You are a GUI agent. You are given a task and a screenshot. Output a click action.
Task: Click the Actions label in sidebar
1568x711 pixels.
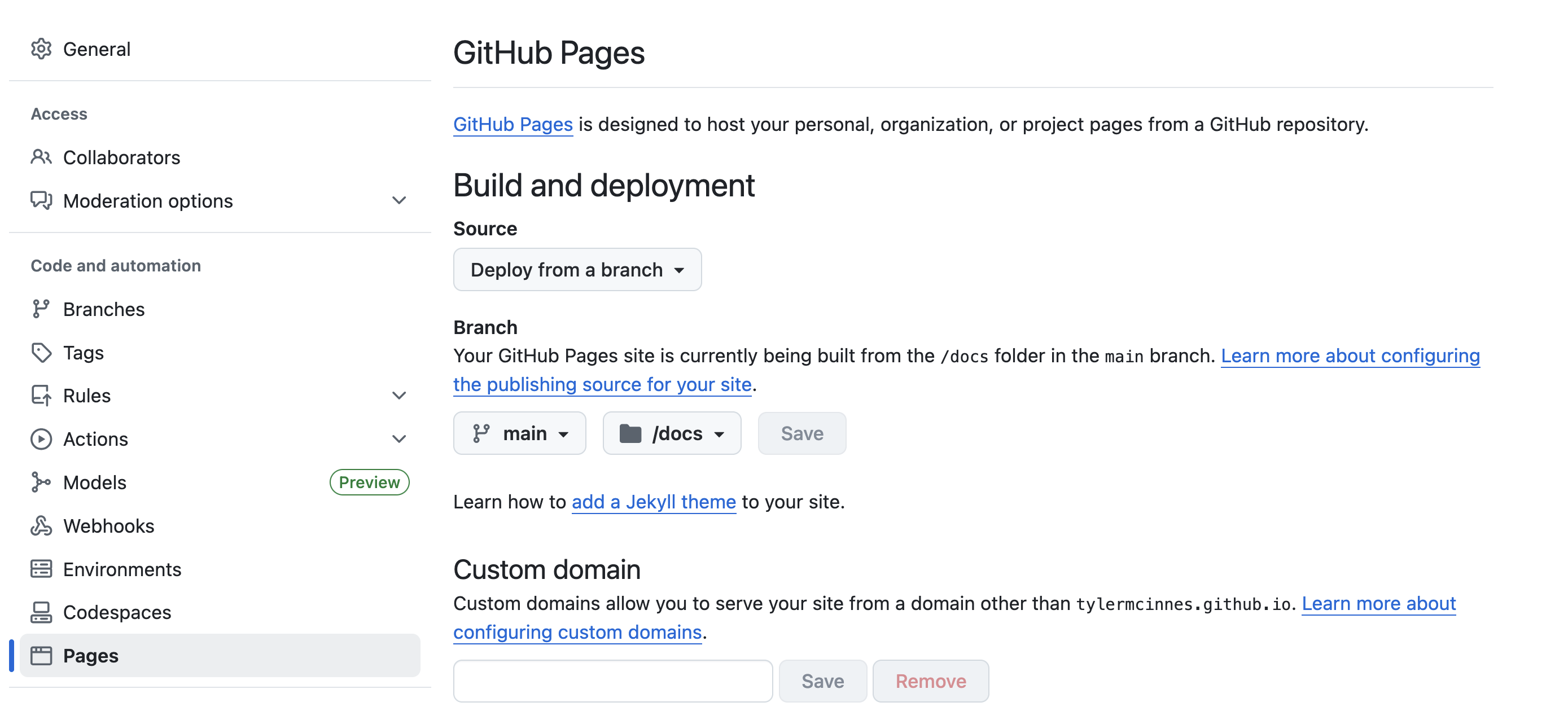(x=95, y=439)
